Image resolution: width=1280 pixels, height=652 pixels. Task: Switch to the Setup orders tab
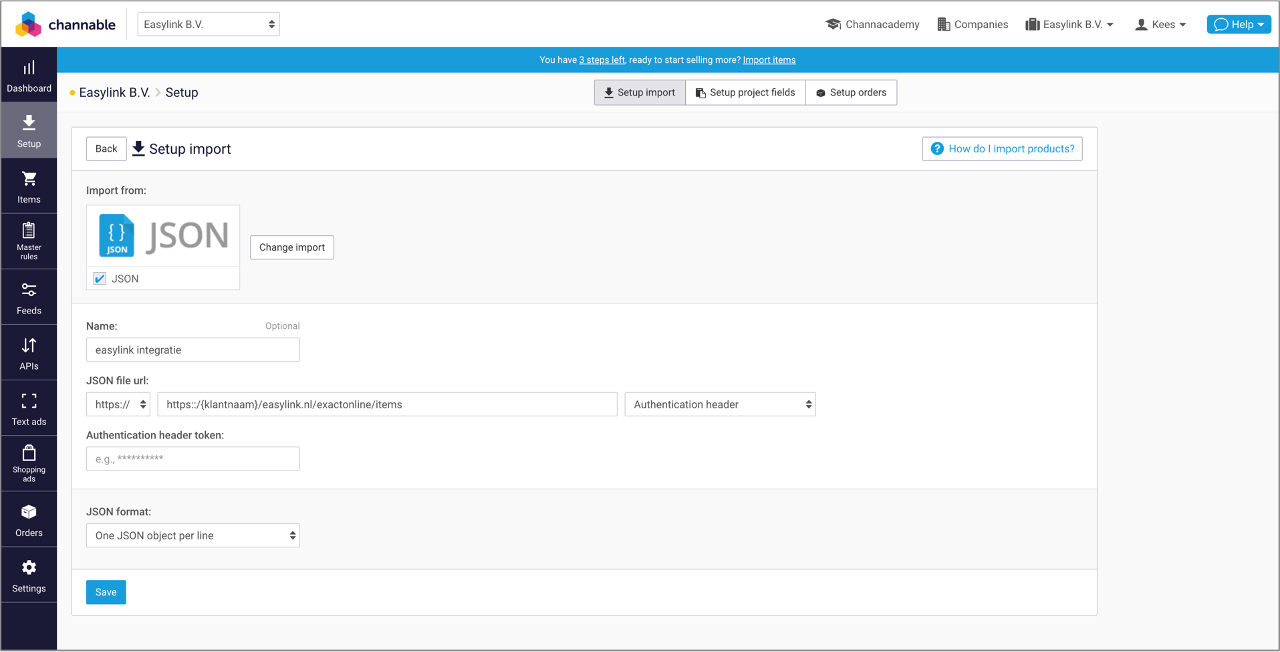[851, 93]
